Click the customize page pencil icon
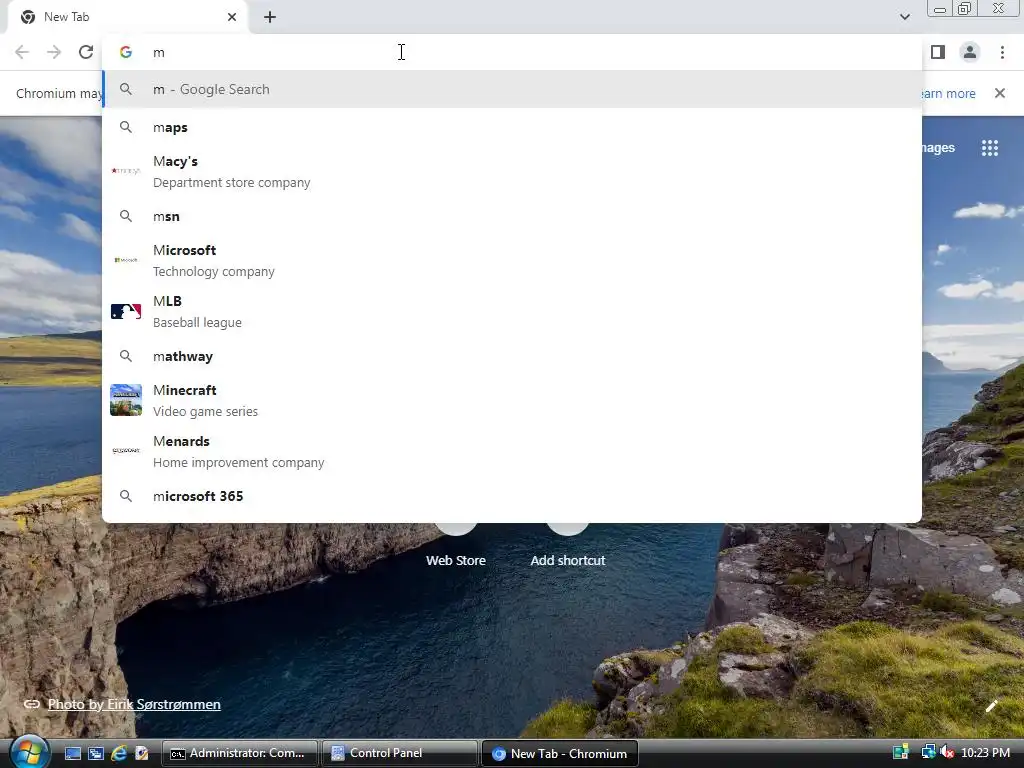 991,706
